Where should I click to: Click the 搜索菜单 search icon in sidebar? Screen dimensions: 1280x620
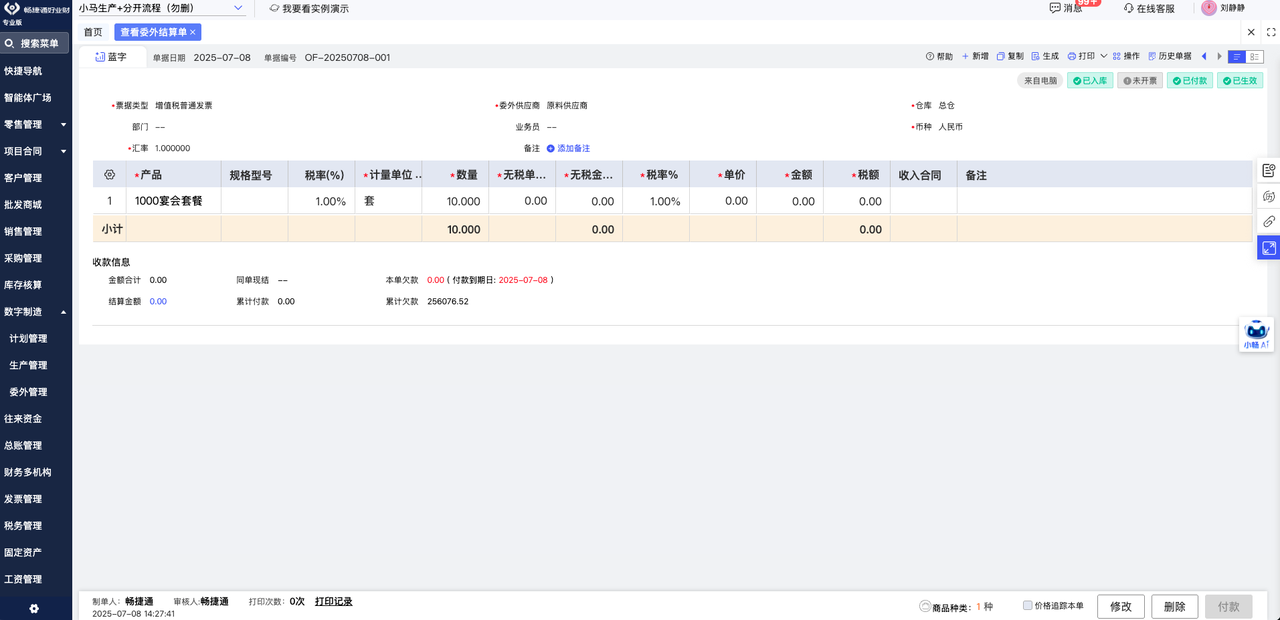[9, 43]
